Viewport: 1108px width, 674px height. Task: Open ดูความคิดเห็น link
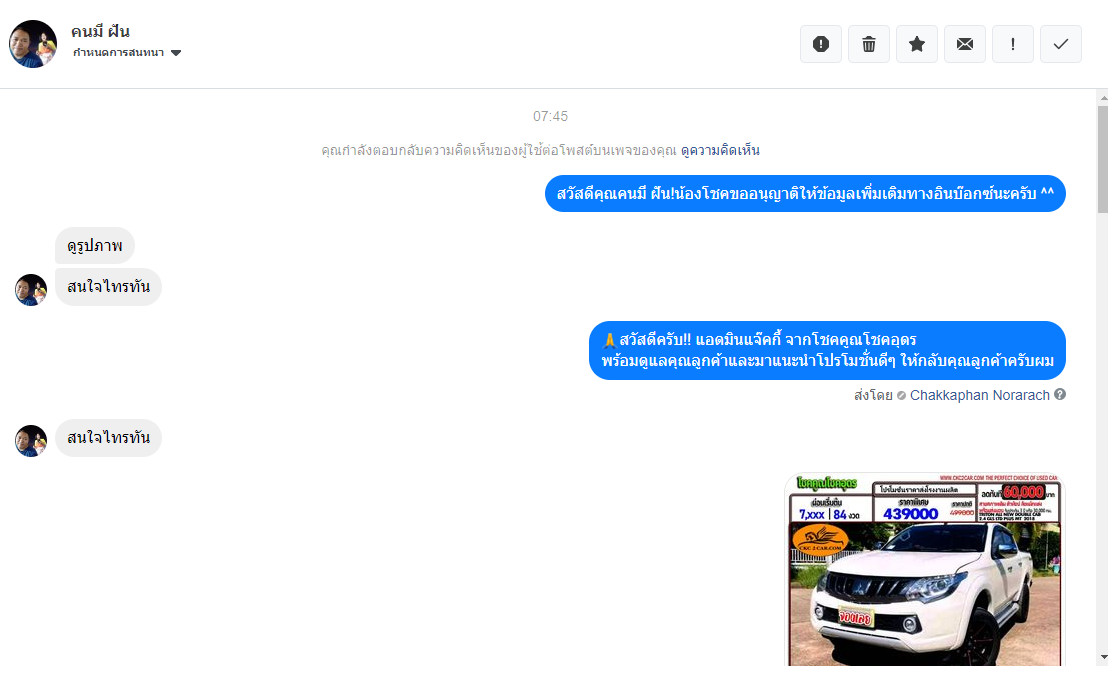[x=720, y=150]
